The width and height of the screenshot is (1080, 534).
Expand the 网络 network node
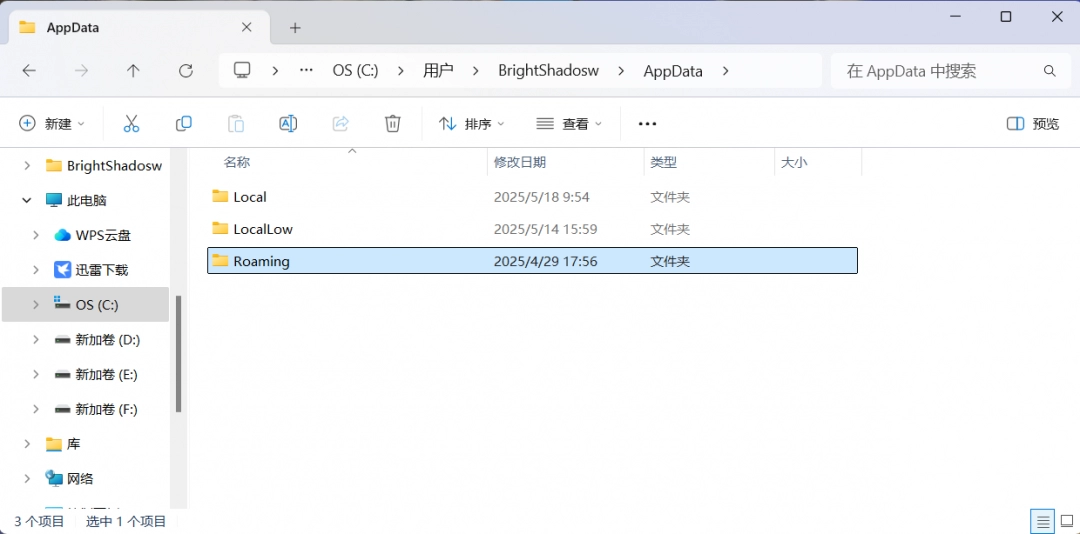click(x=27, y=478)
